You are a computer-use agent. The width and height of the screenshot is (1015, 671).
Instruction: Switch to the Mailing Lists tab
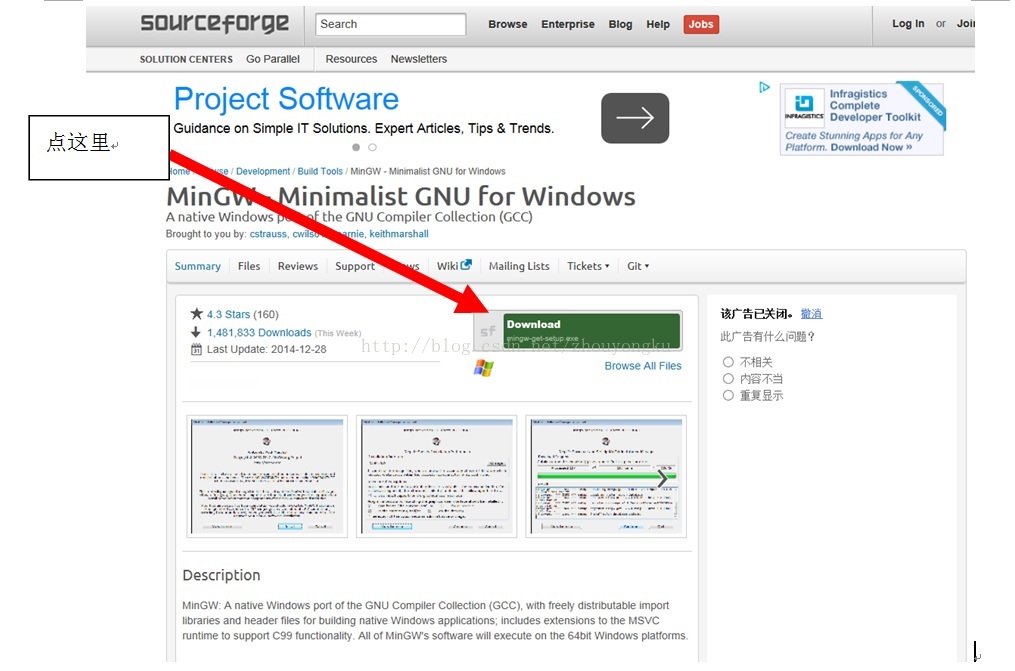pos(519,266)
